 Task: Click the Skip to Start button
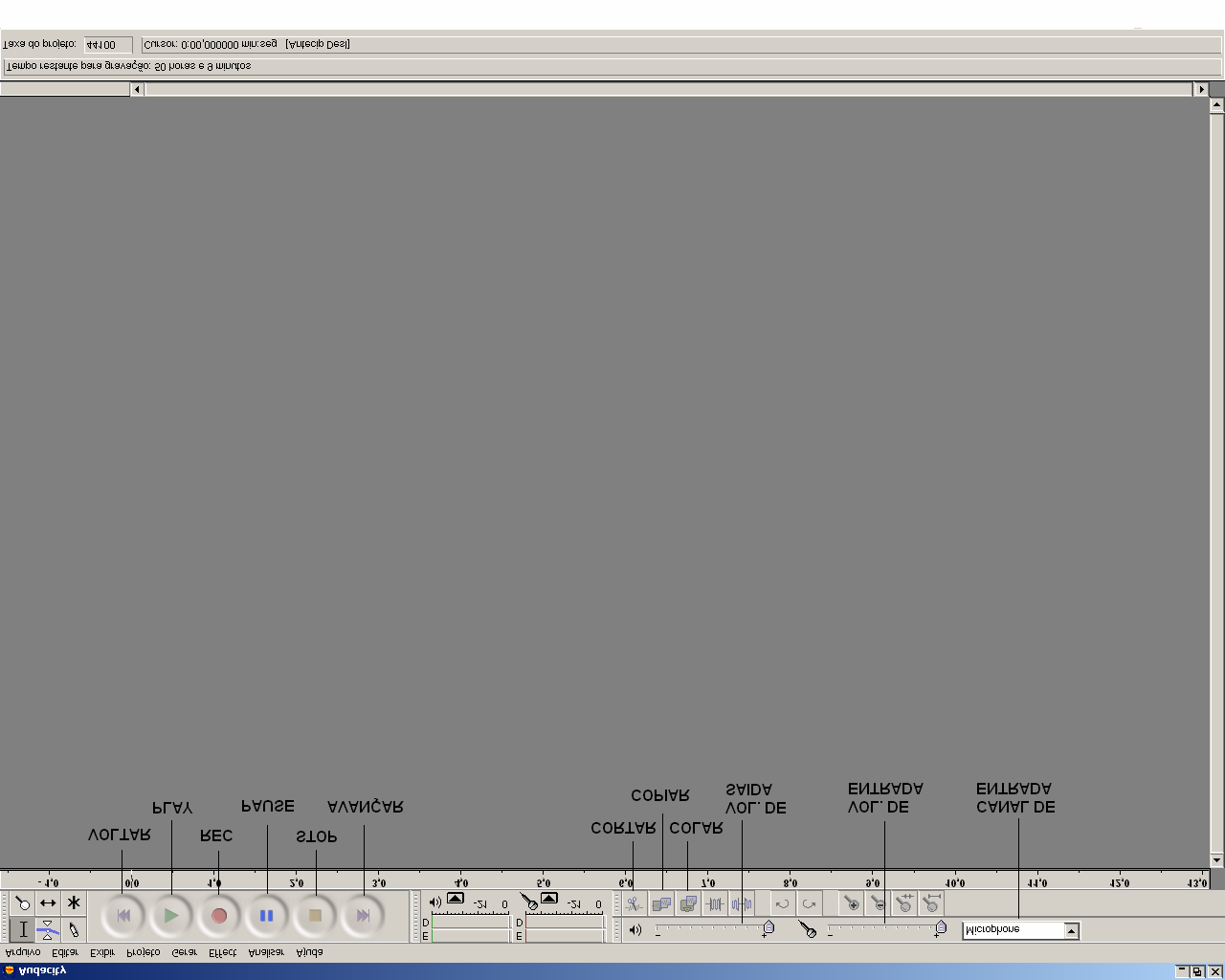122,916
